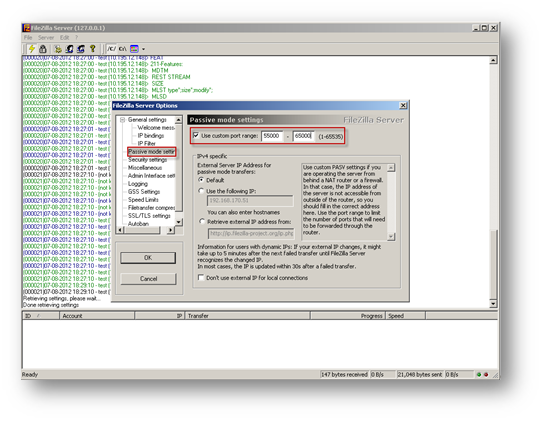The height and width of the screenshot is (422, 543).
Task: Click the help text box down scroll arrow
Action: 391,236
